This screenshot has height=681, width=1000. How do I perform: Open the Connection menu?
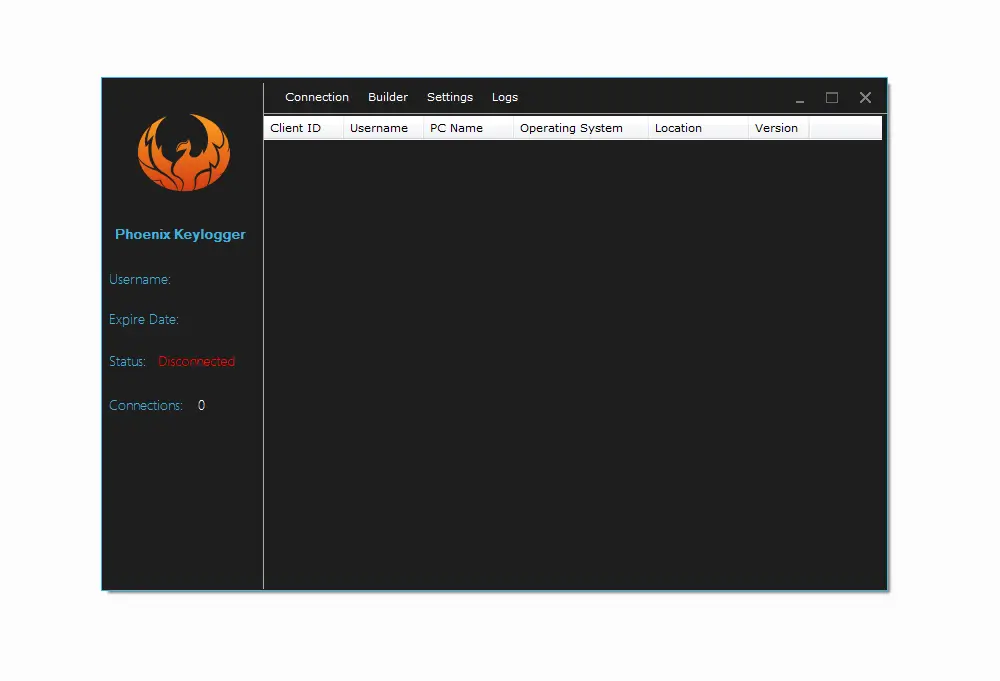tap(316, 97)
